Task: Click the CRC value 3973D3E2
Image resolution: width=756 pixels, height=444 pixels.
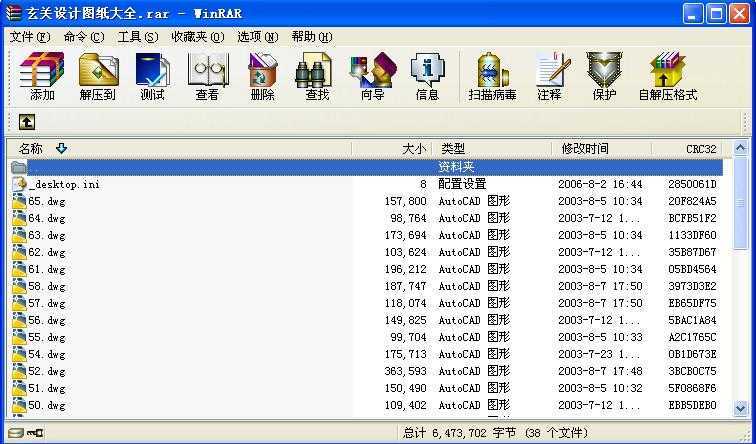Action: 692,286
